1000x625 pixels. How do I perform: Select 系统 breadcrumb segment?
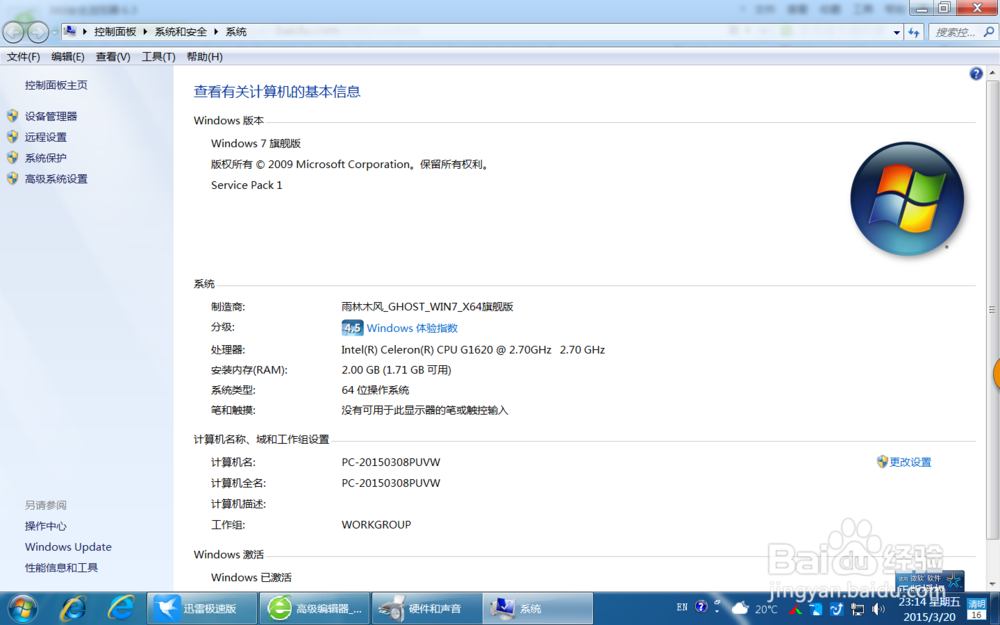coord(236,32)
